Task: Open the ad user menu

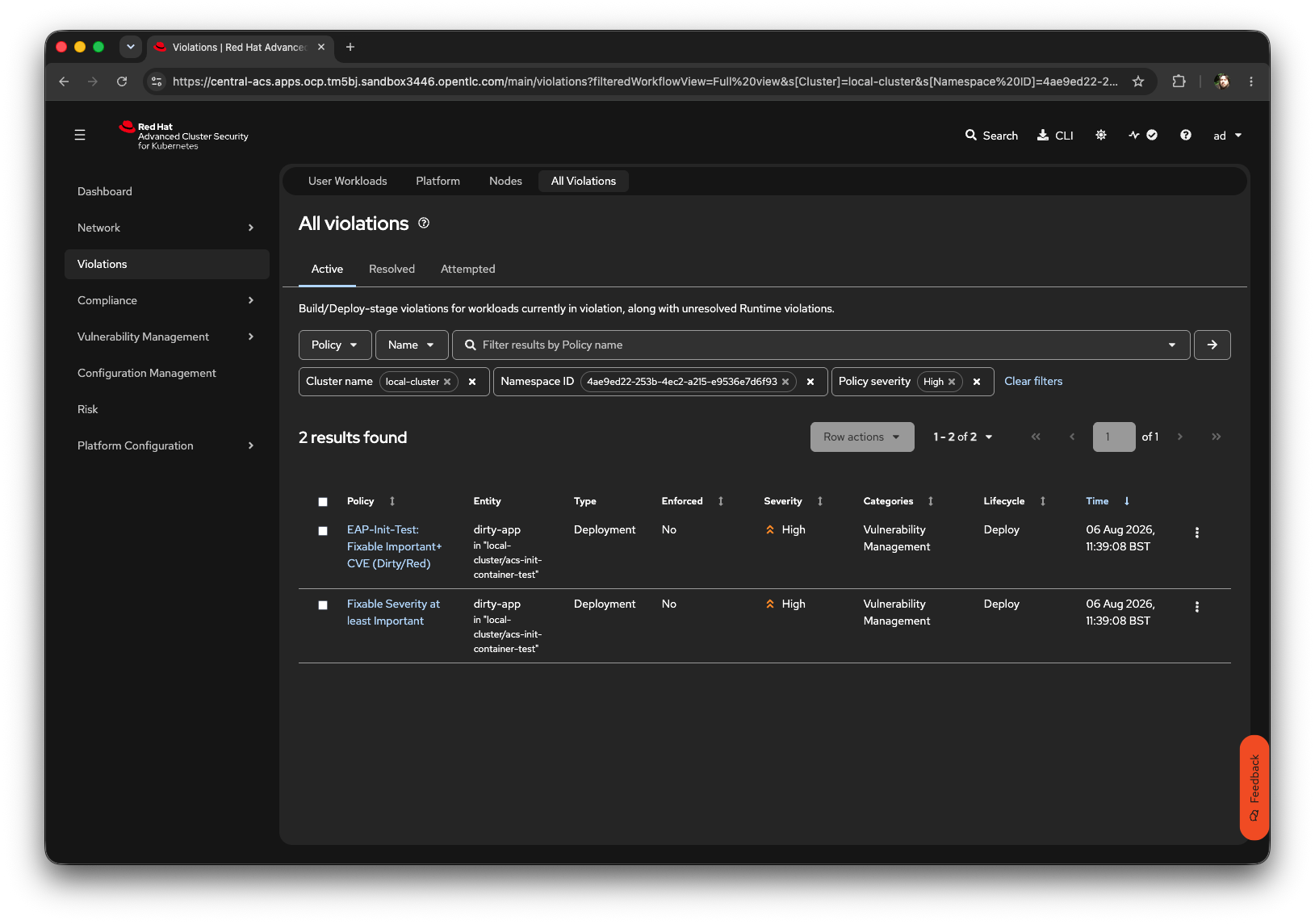Action: 1227,136
